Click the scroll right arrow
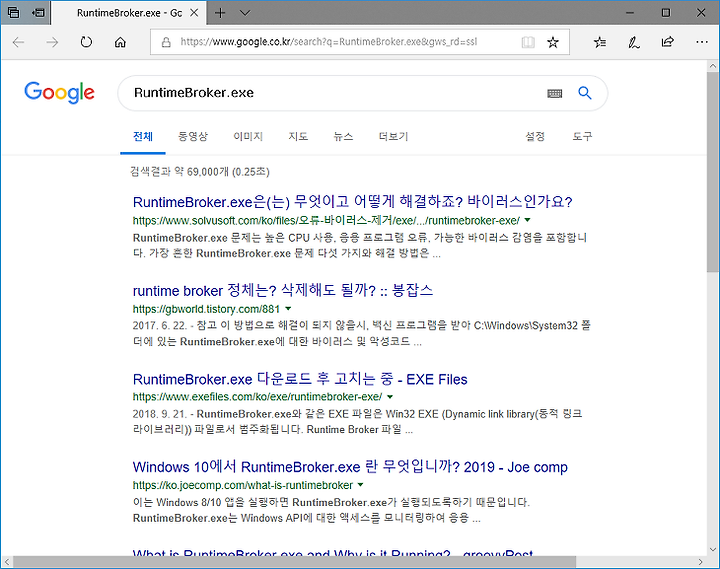720x569 pixels. [701, 562]
